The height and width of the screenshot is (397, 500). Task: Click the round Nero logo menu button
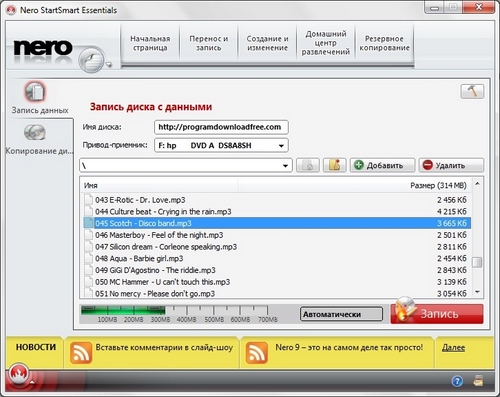tap(91, 60)
